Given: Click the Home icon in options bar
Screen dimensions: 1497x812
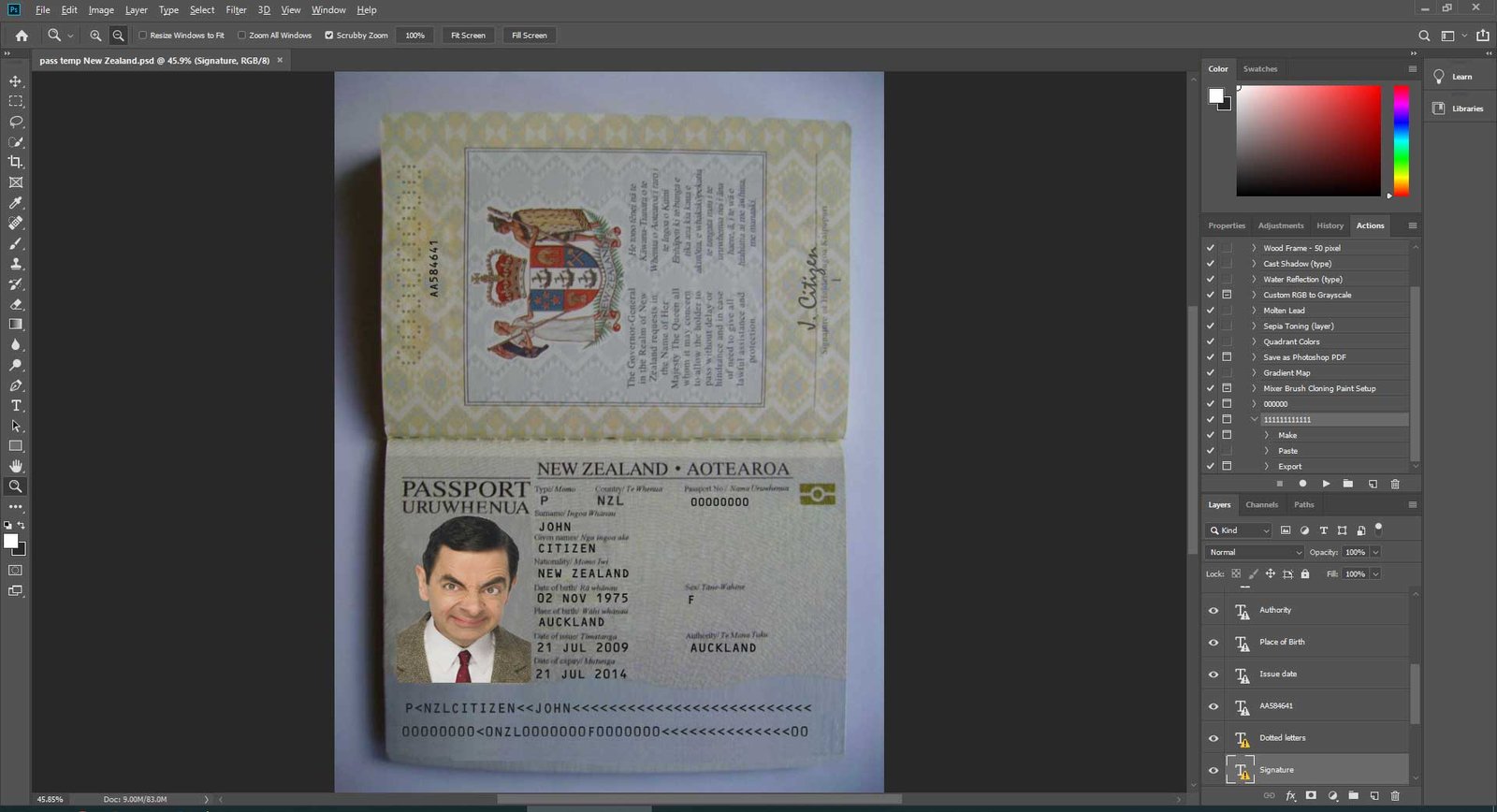Looking at the screenshot, I should click(22, 36).
